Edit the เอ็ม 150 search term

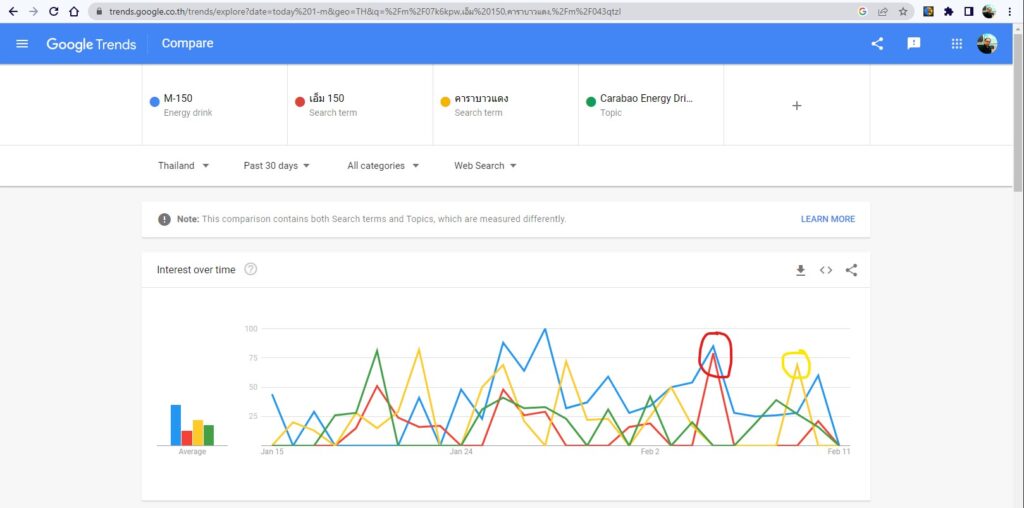coord(360,105)
